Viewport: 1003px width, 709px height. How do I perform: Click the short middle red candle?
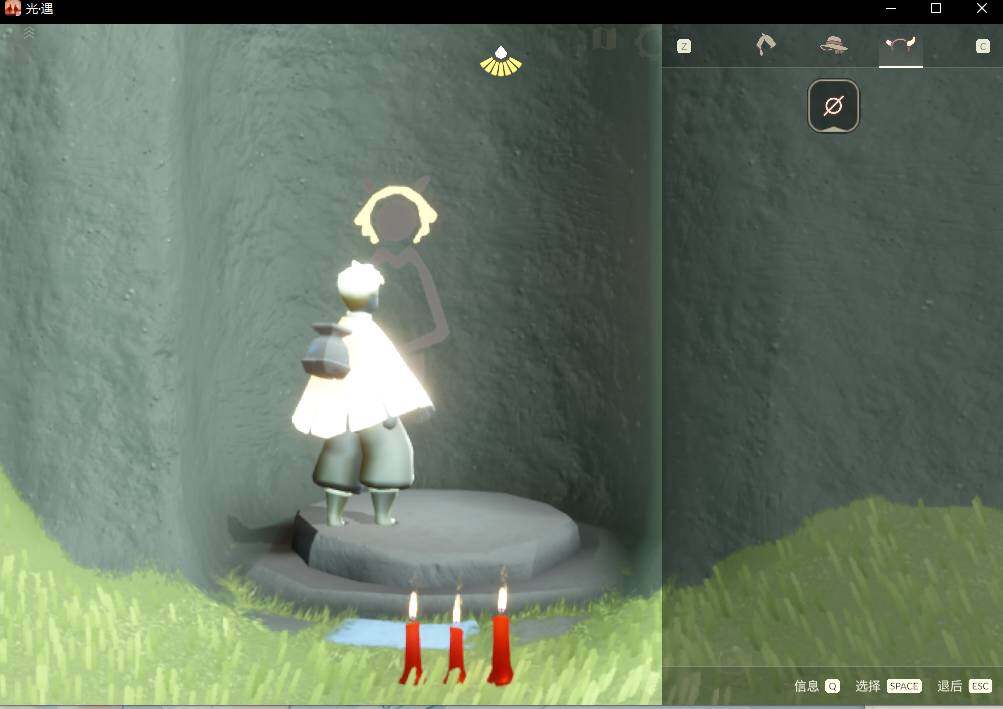pos(455,643)
